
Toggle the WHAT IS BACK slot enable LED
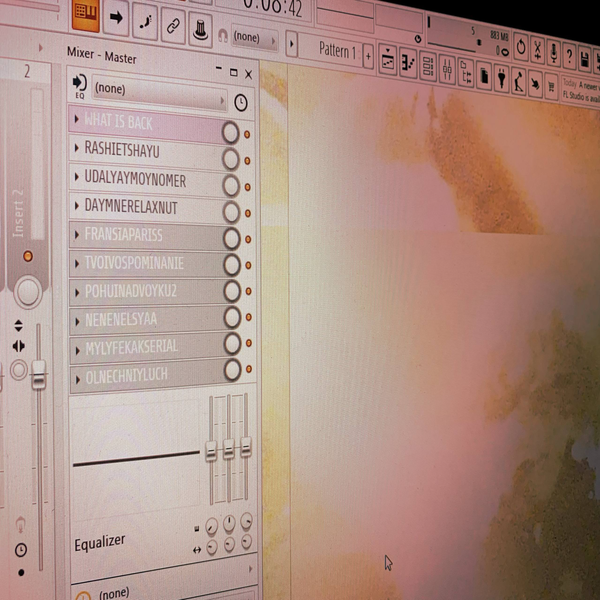click(247, 134)
